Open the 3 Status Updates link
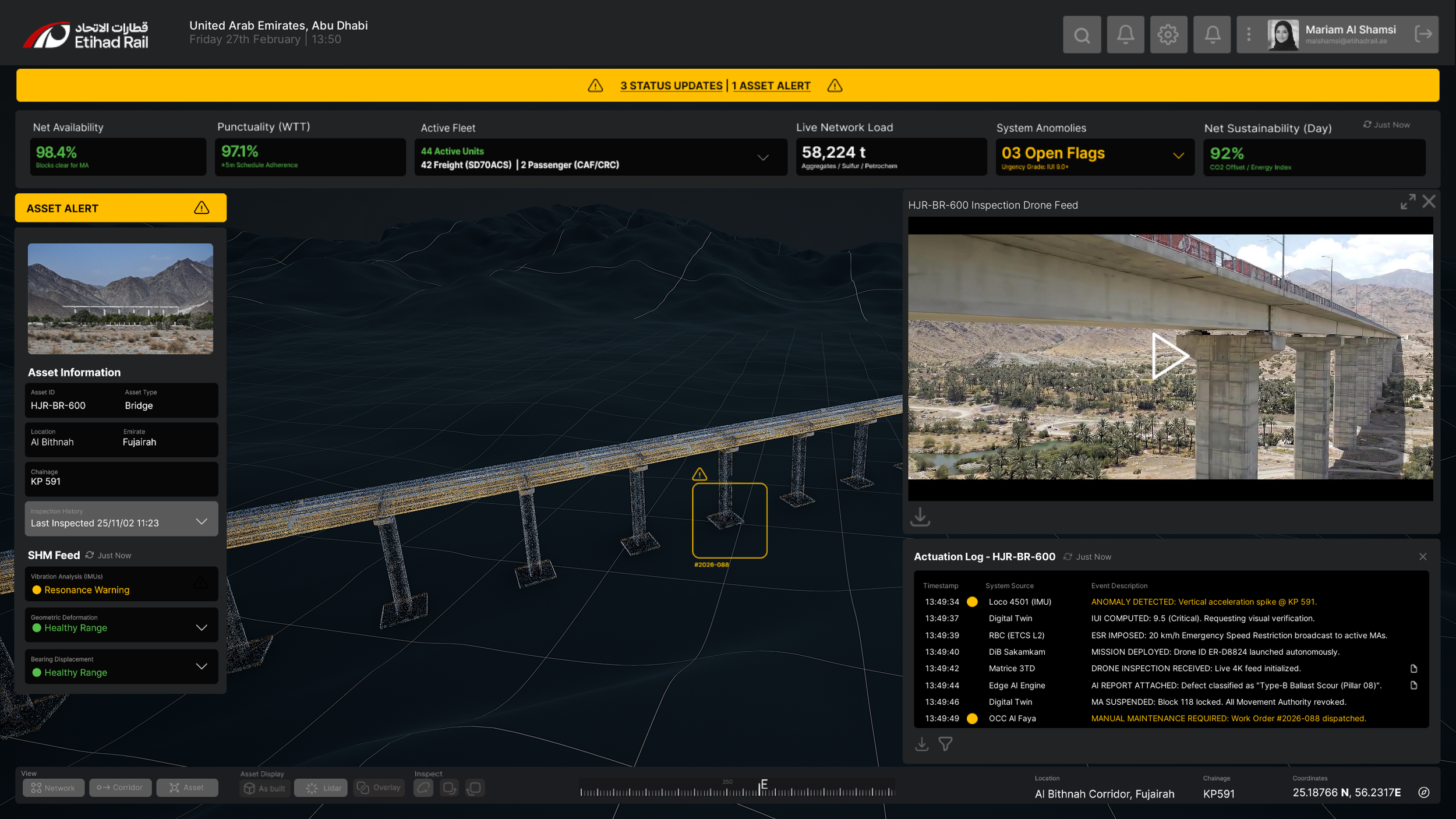Image resolution: width=1456 pixels, height=819 pixels. pos(671,86)
